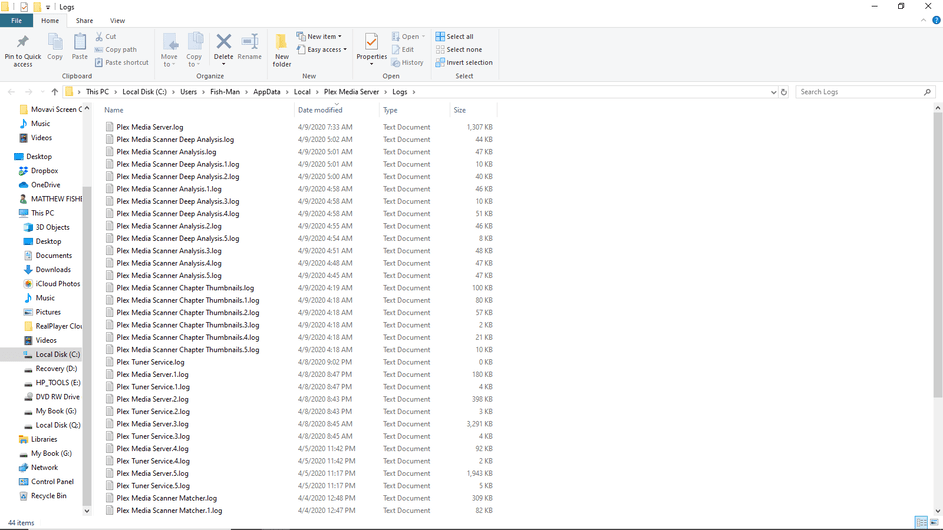The image size is (943, 530).
Task: Open Libraries in navigation pane
Action: click(x=44, y=439)
